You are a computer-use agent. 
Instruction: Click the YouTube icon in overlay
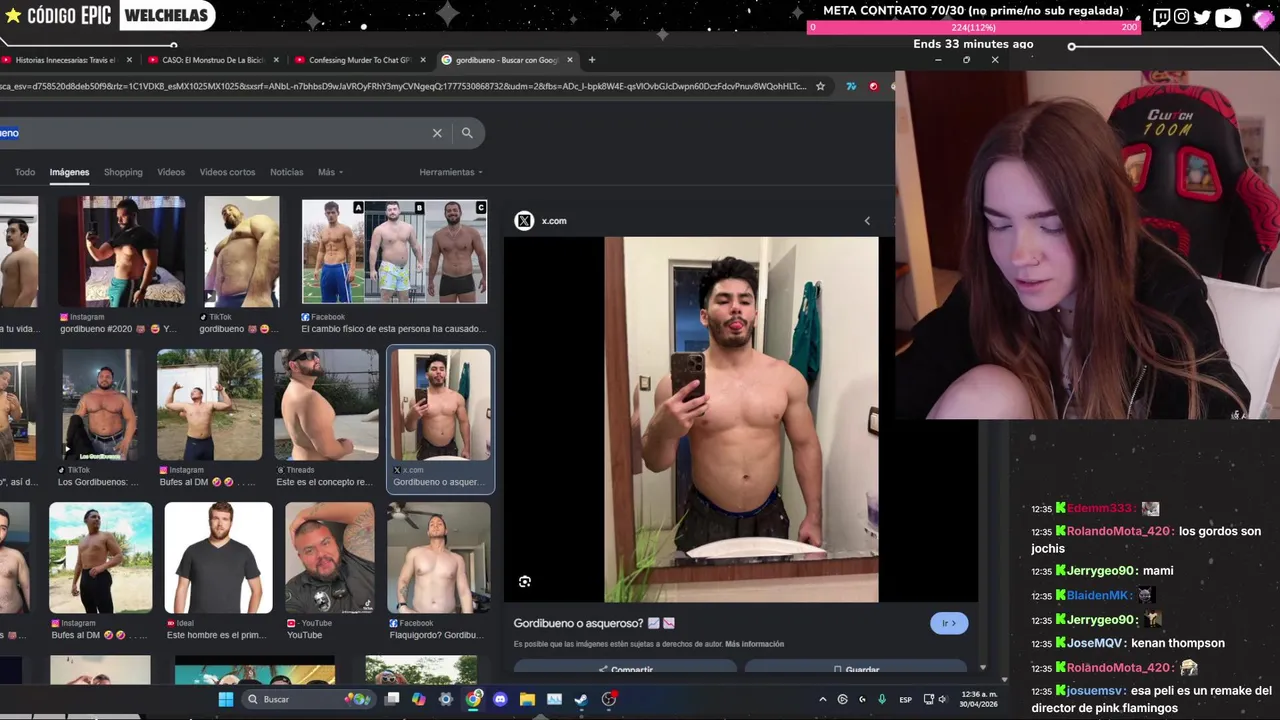(x=1228, y=17)
